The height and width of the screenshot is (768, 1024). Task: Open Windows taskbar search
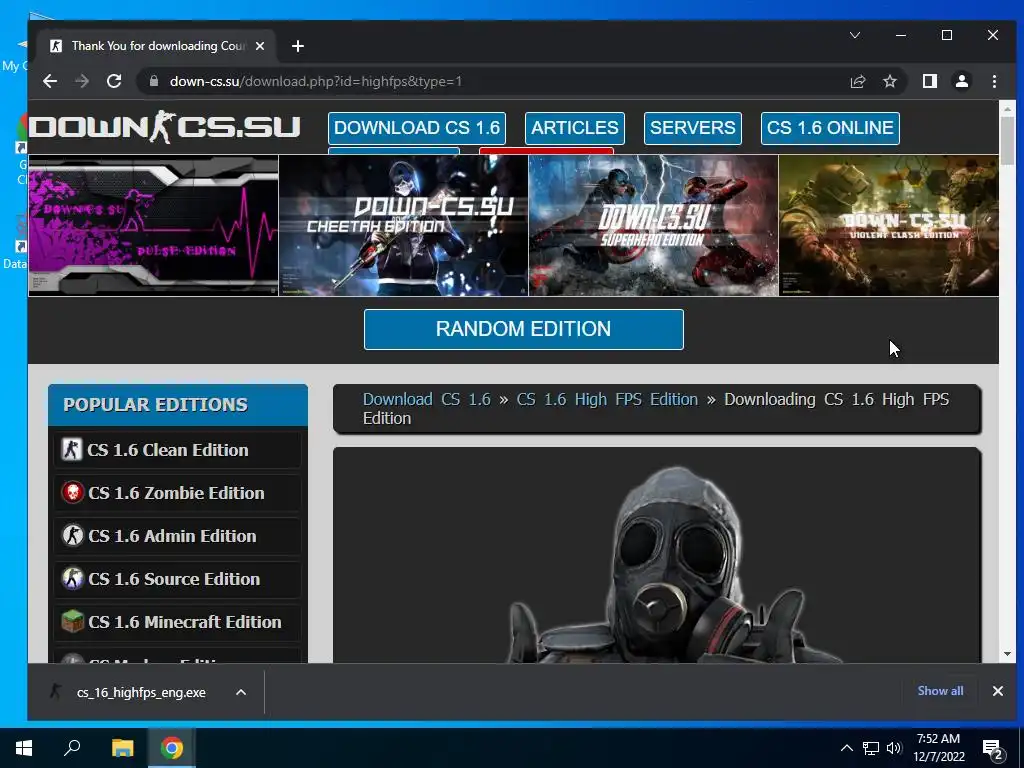[x=72, y=748]
